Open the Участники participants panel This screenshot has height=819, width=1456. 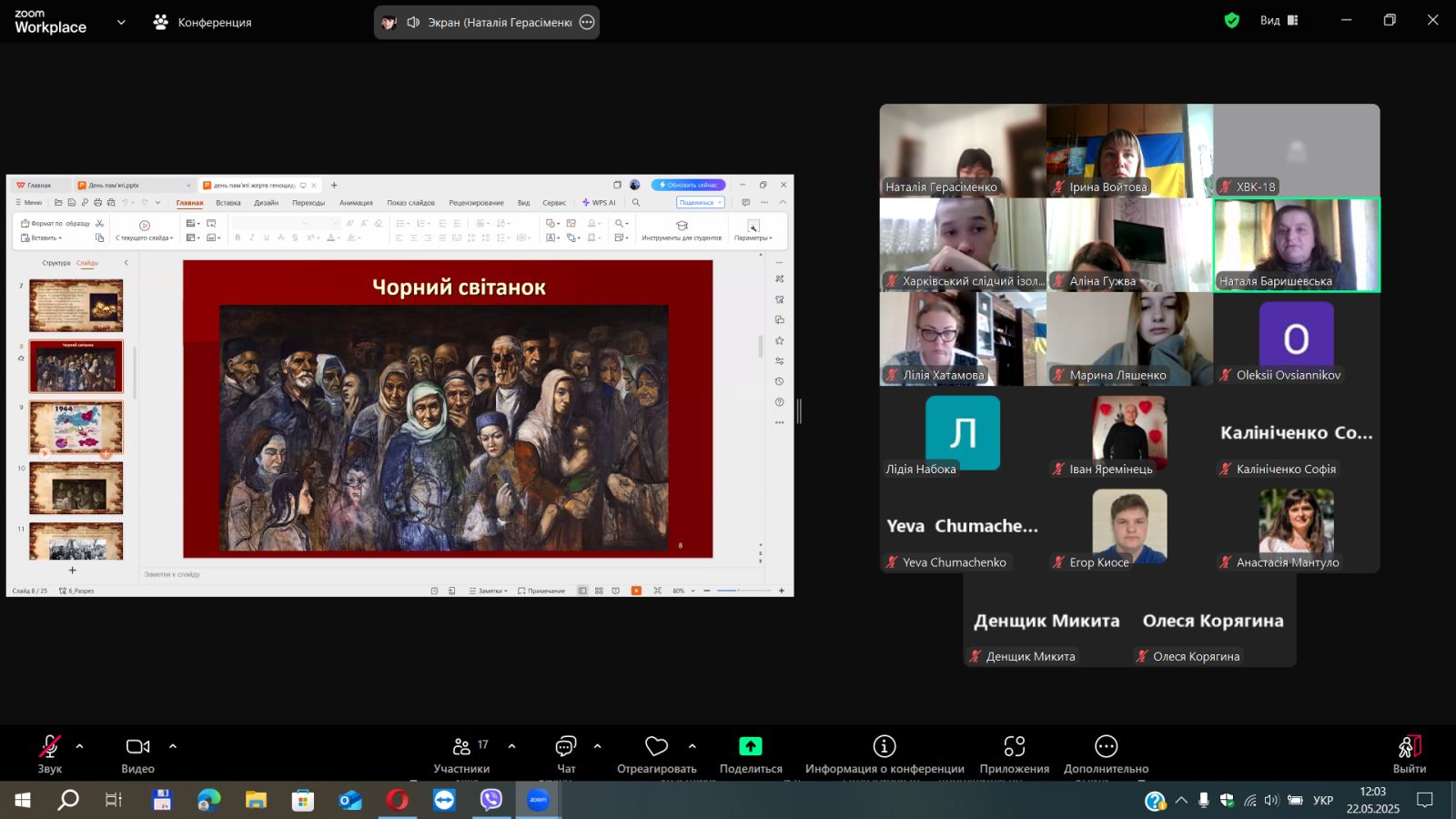[x=462, y=754]
